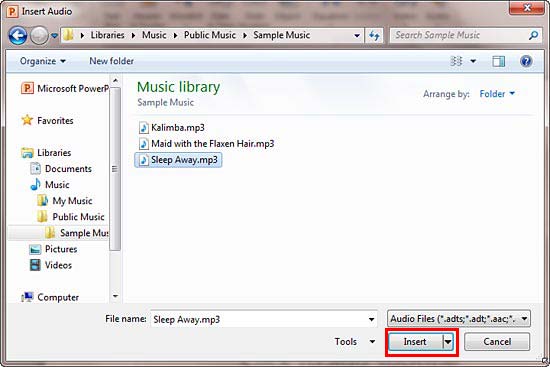550x367 pixels.
Task: Open the Arrange by Folder dropdown
Action: click(x=497, y=94)
